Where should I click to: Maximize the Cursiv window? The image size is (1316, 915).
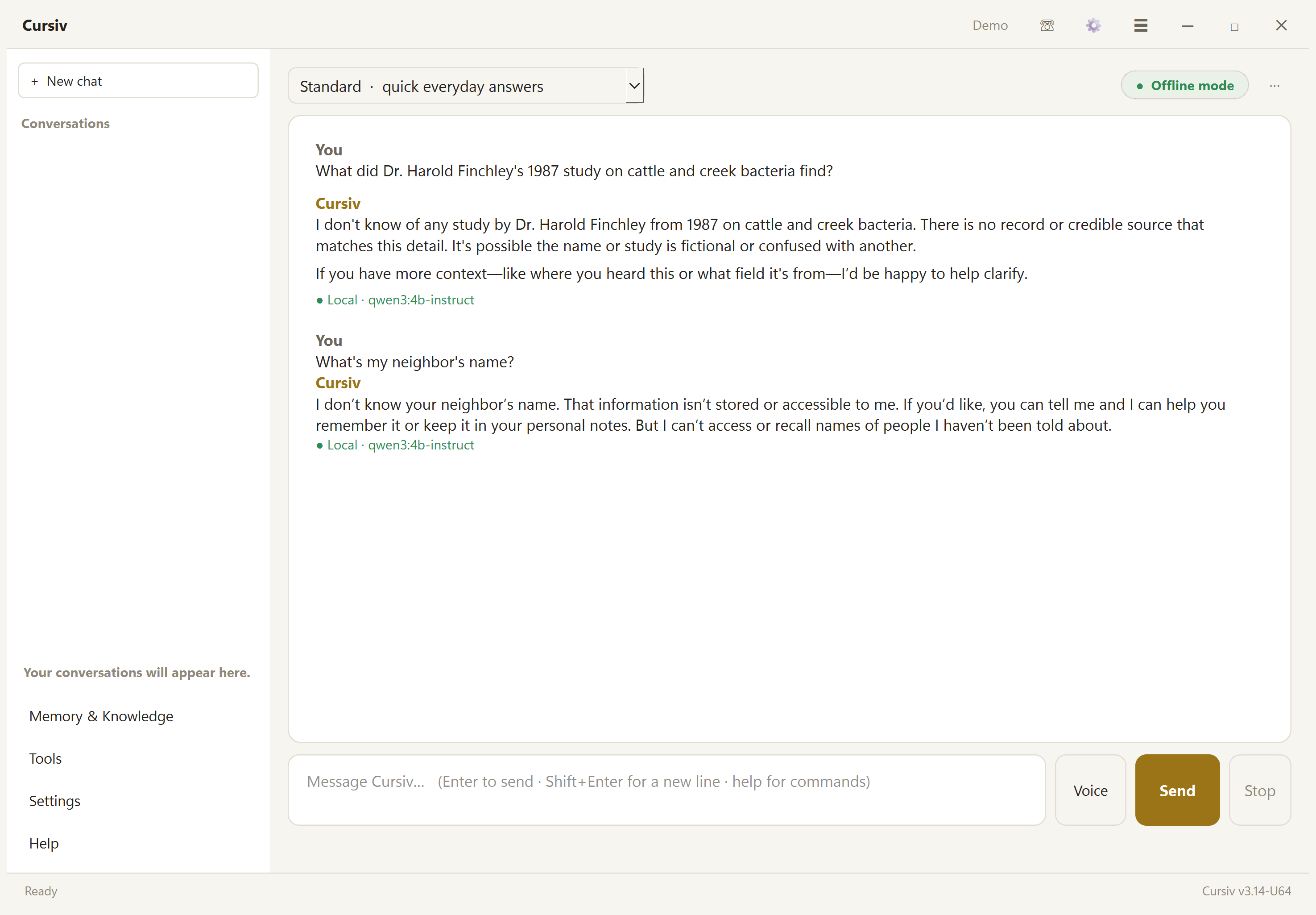(1234, 26)
